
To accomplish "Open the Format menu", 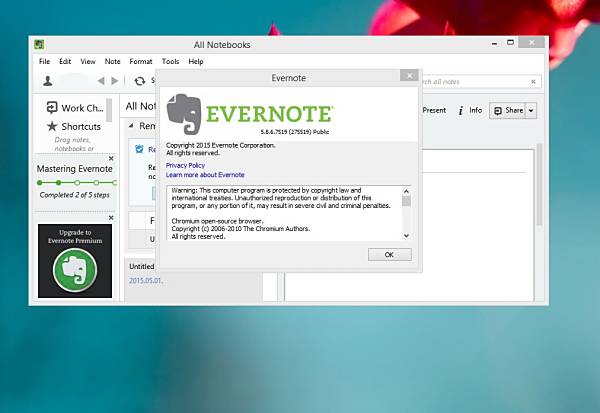I will (141, 61).
